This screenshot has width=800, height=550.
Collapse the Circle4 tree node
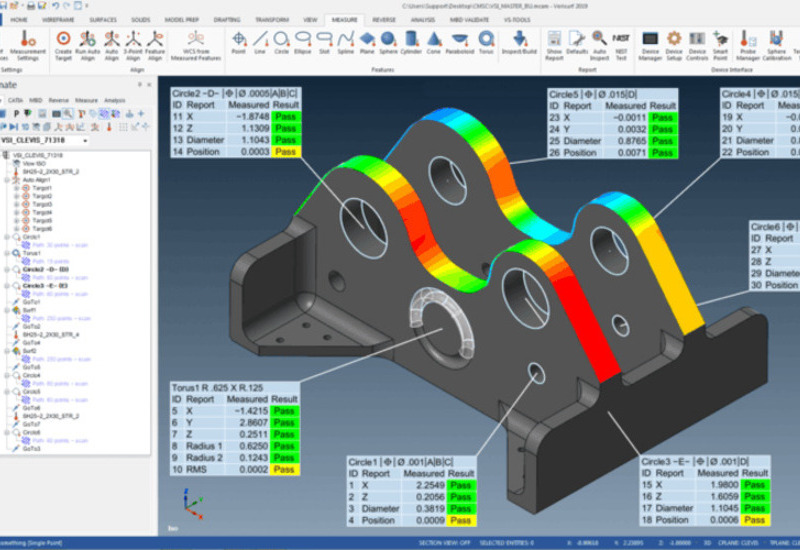(x=7, y=376)
